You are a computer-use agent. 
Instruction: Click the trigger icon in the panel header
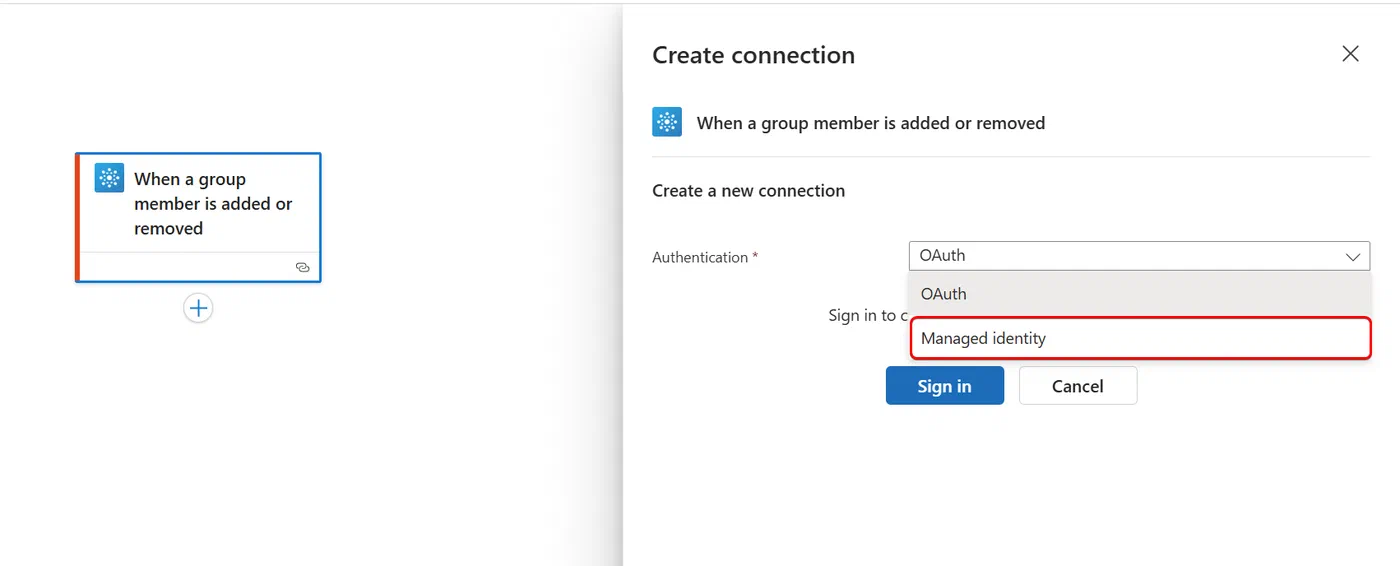click(667, 122)
